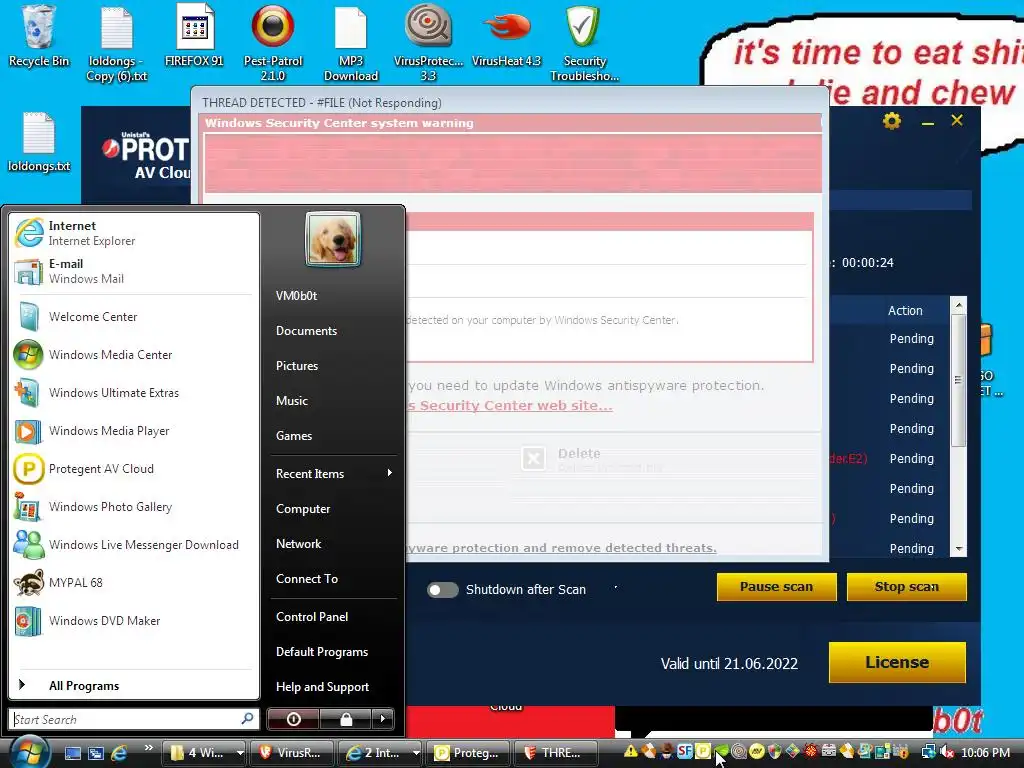Expand the shutdown options arrow

pyautogui.click(x=383, y=719)
